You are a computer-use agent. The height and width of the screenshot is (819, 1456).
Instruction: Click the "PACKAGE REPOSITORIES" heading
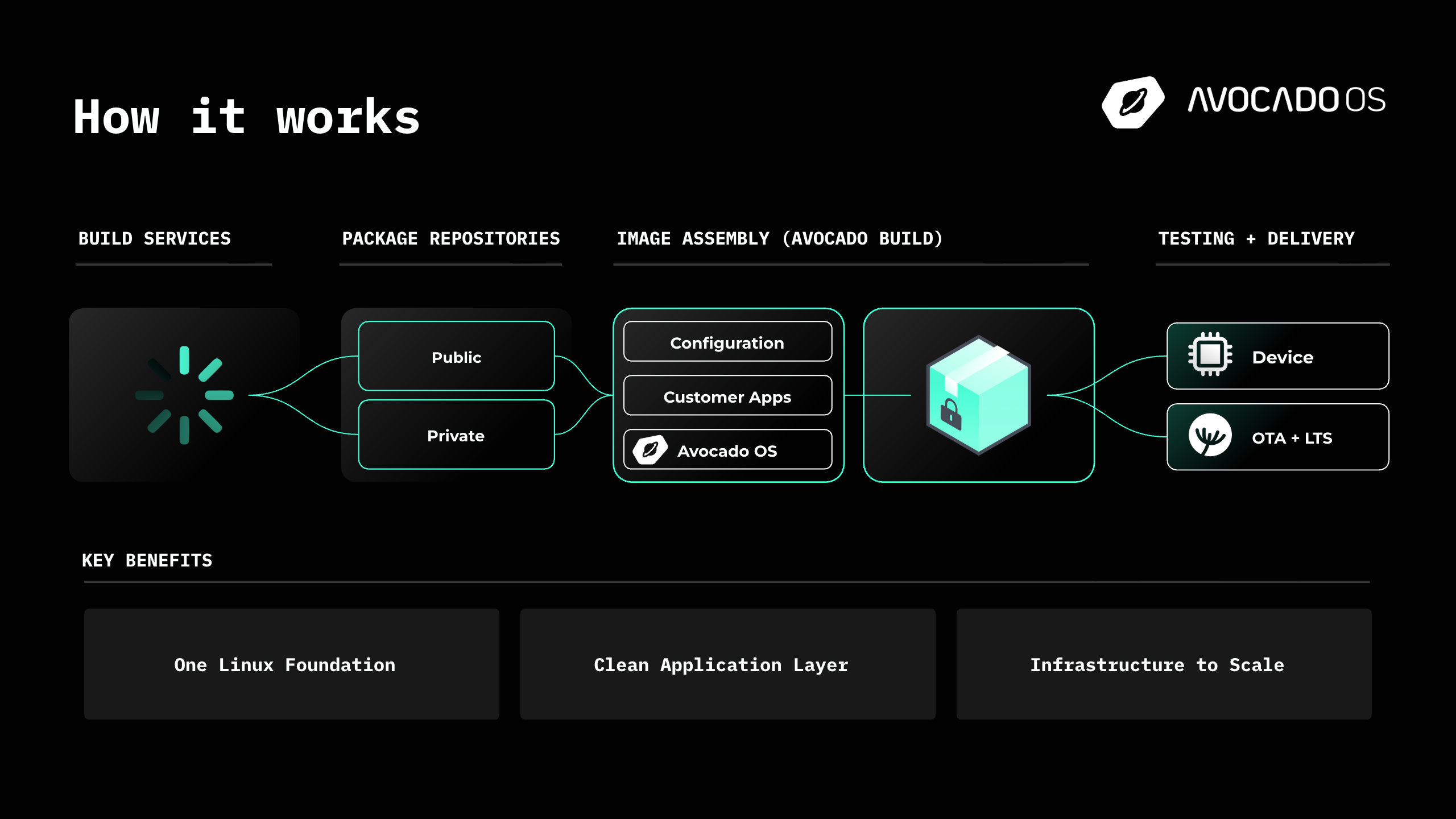pos(451,238)
